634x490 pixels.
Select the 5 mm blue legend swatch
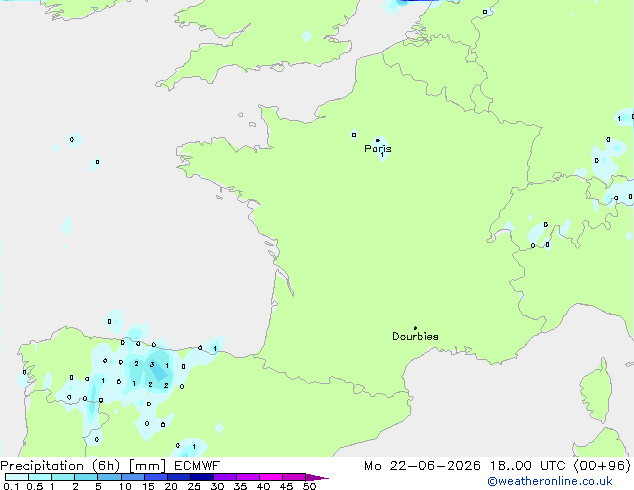pyautogui.click(x=109, y=477)
